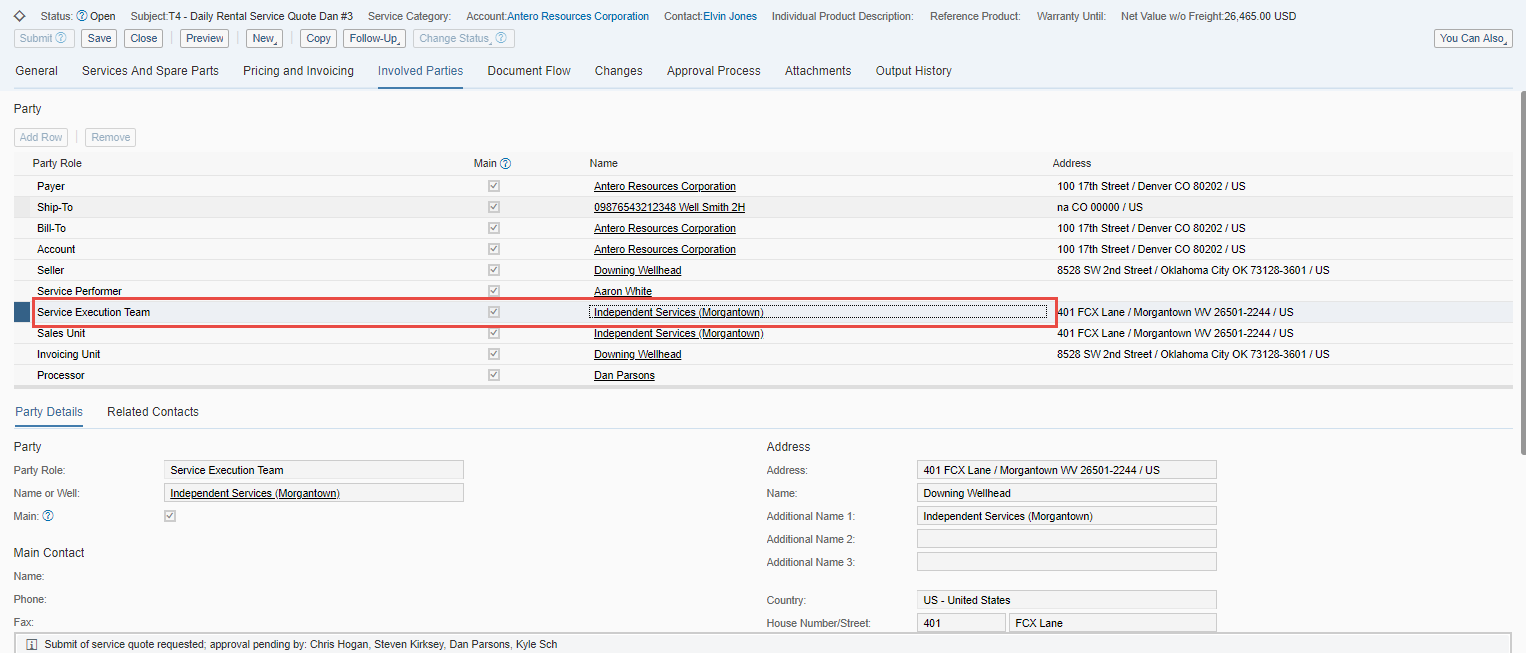The width and height of the screenshot is (1526, 653).
Task: Copy the service quote
Action: point(318,38)
